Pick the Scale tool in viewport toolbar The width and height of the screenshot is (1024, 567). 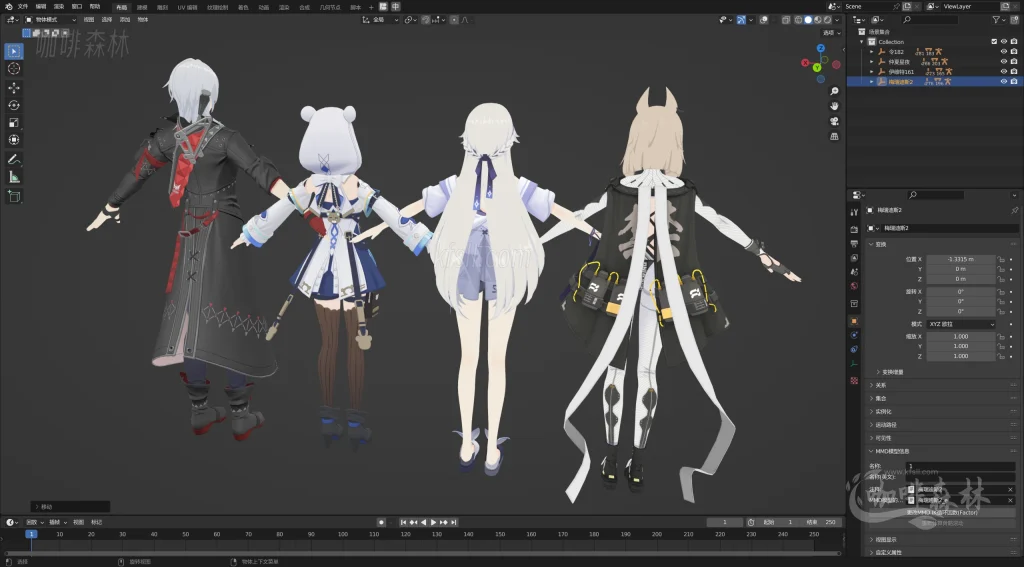[14, 123]
